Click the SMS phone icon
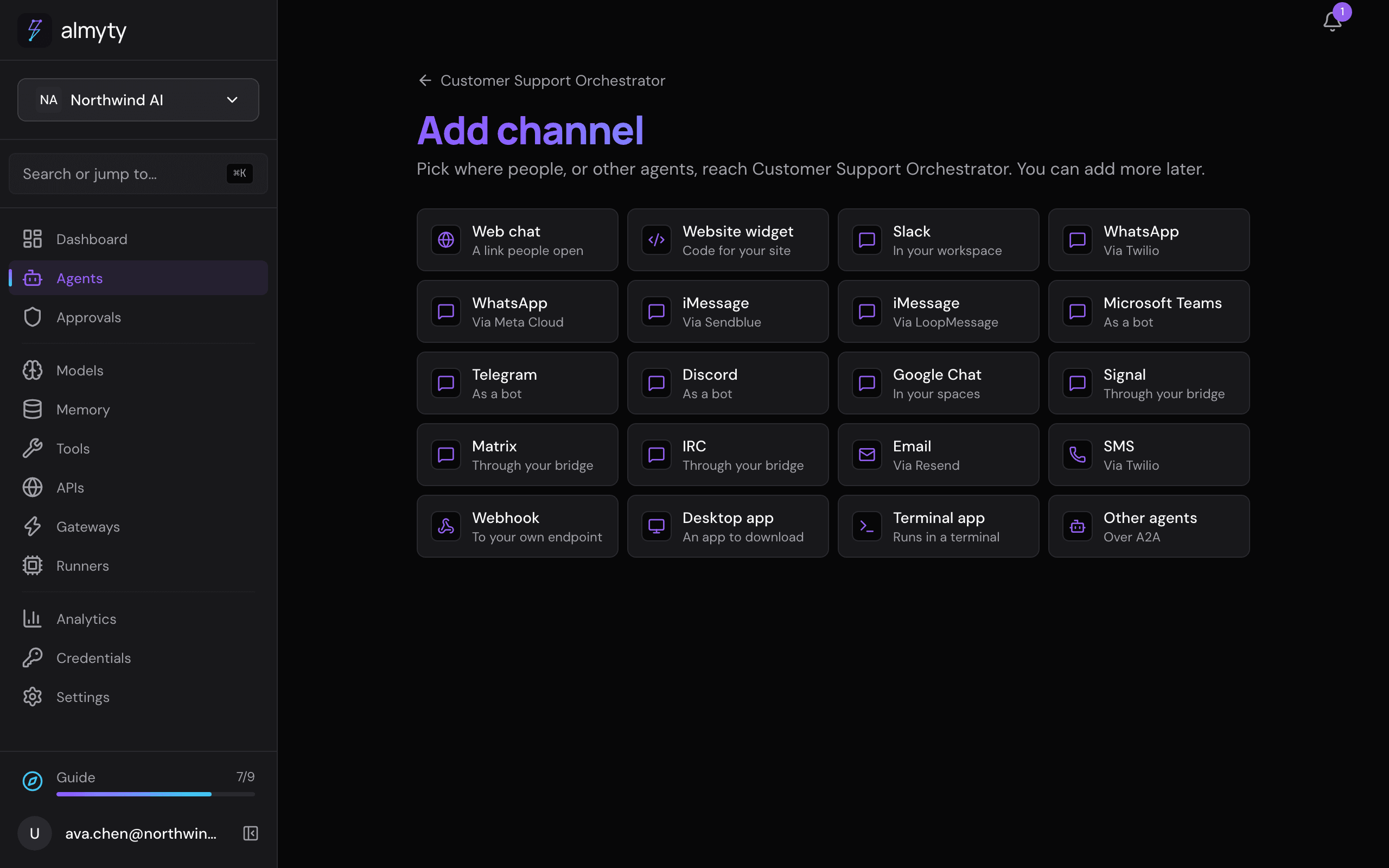Screen dimensions: 1389x868 (1078, 455)
